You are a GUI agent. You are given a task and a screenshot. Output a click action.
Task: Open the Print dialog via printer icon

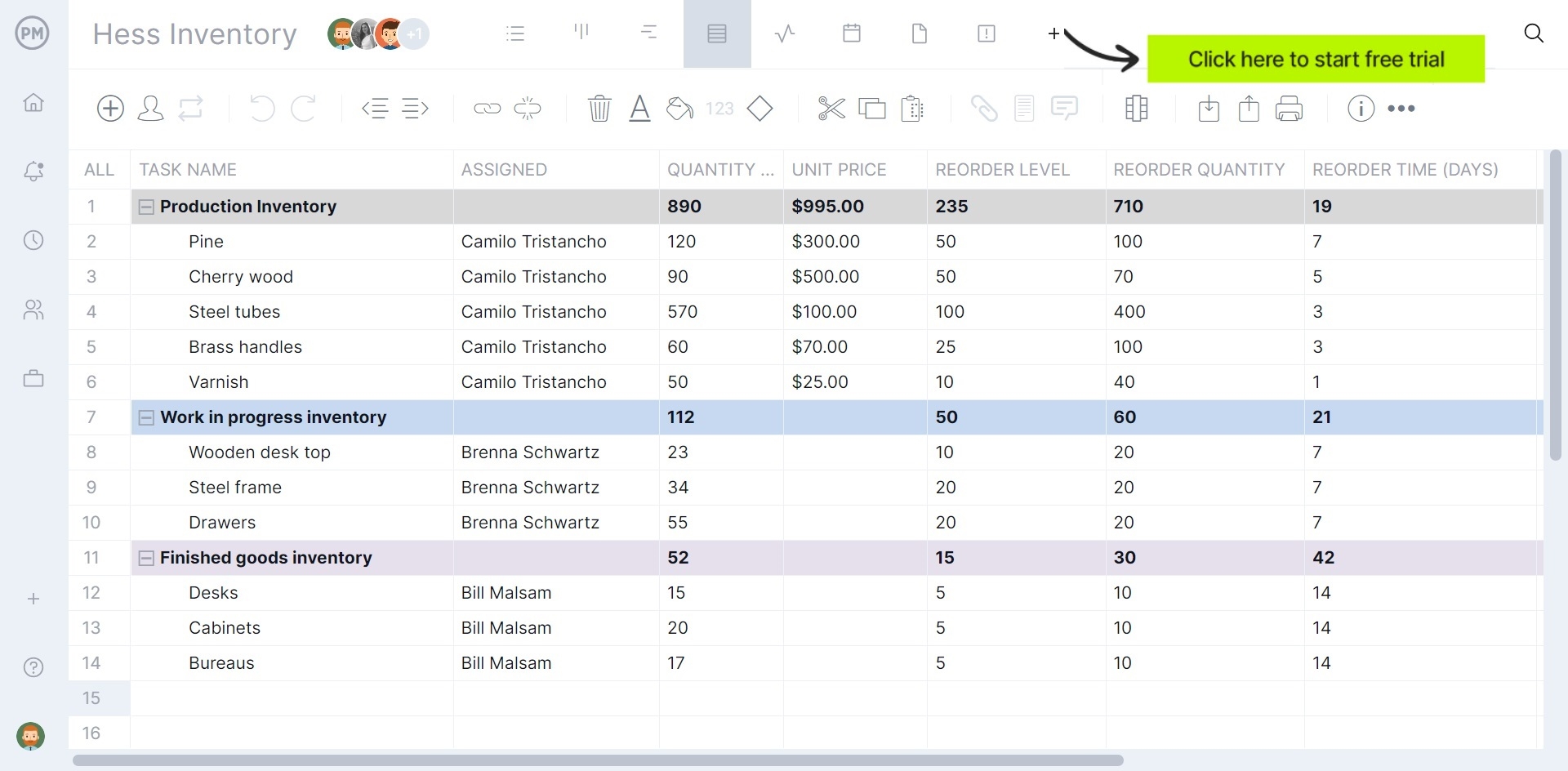[1289, 108]
